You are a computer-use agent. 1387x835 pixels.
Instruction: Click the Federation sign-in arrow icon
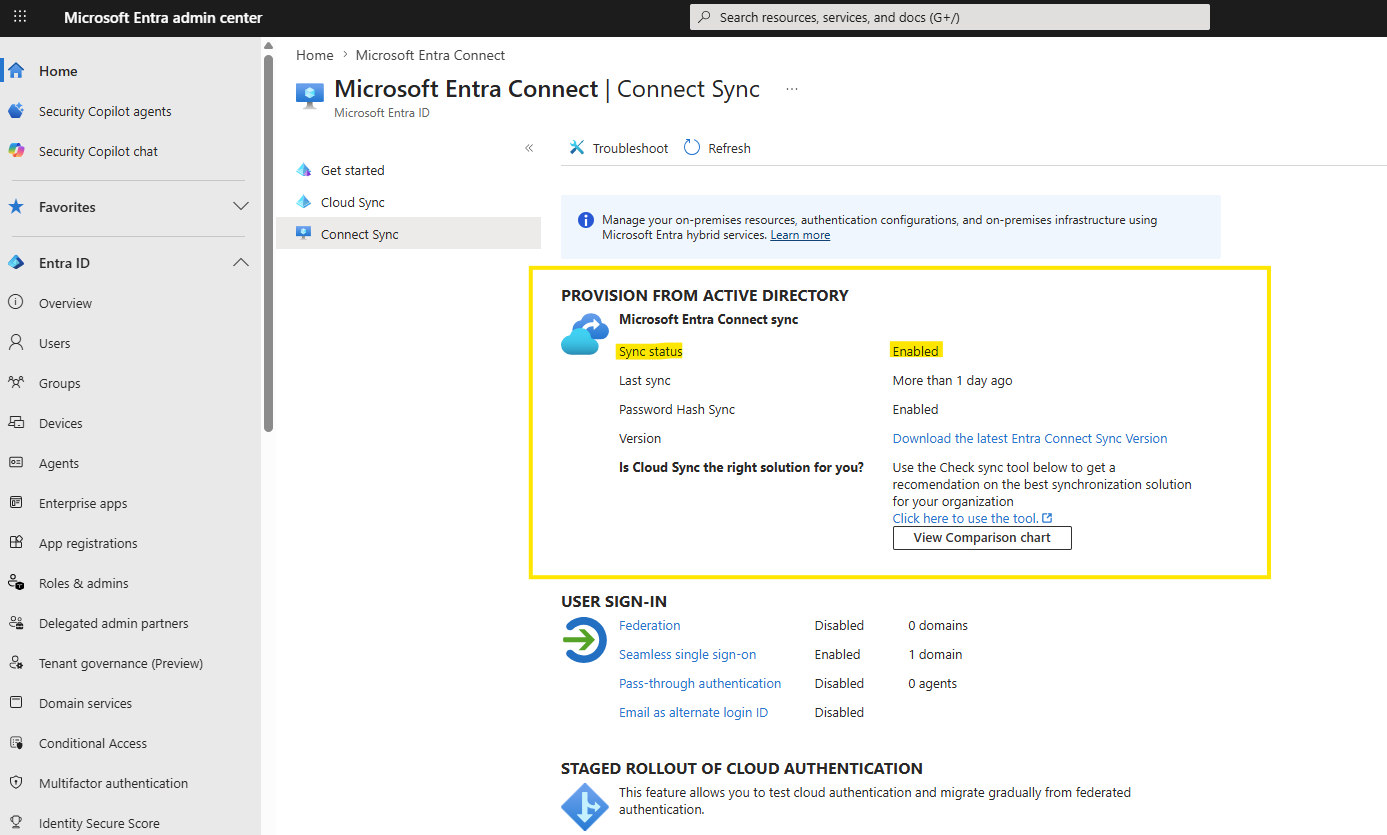(x=584, y=640)
